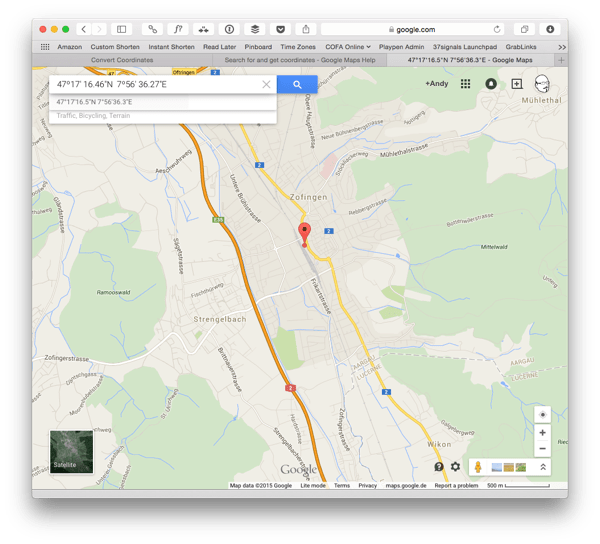Open the COFA Online bookmarks dropdown
The image size is (600, 544).
tap(348, 47)
